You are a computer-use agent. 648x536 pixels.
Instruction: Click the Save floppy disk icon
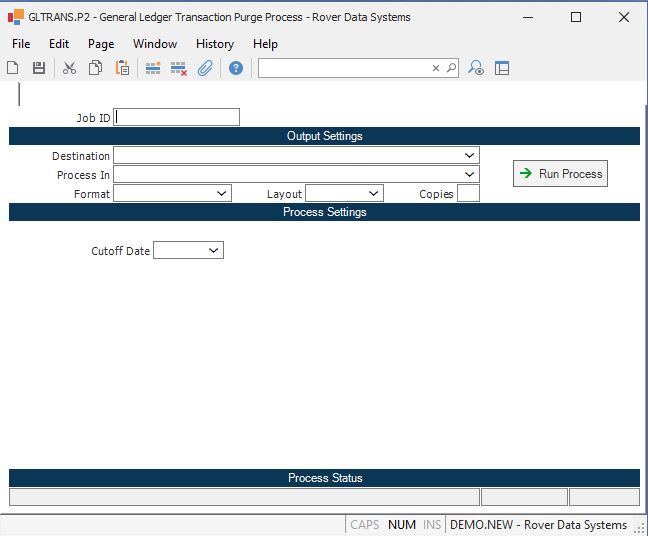click(x=39, y=68)
